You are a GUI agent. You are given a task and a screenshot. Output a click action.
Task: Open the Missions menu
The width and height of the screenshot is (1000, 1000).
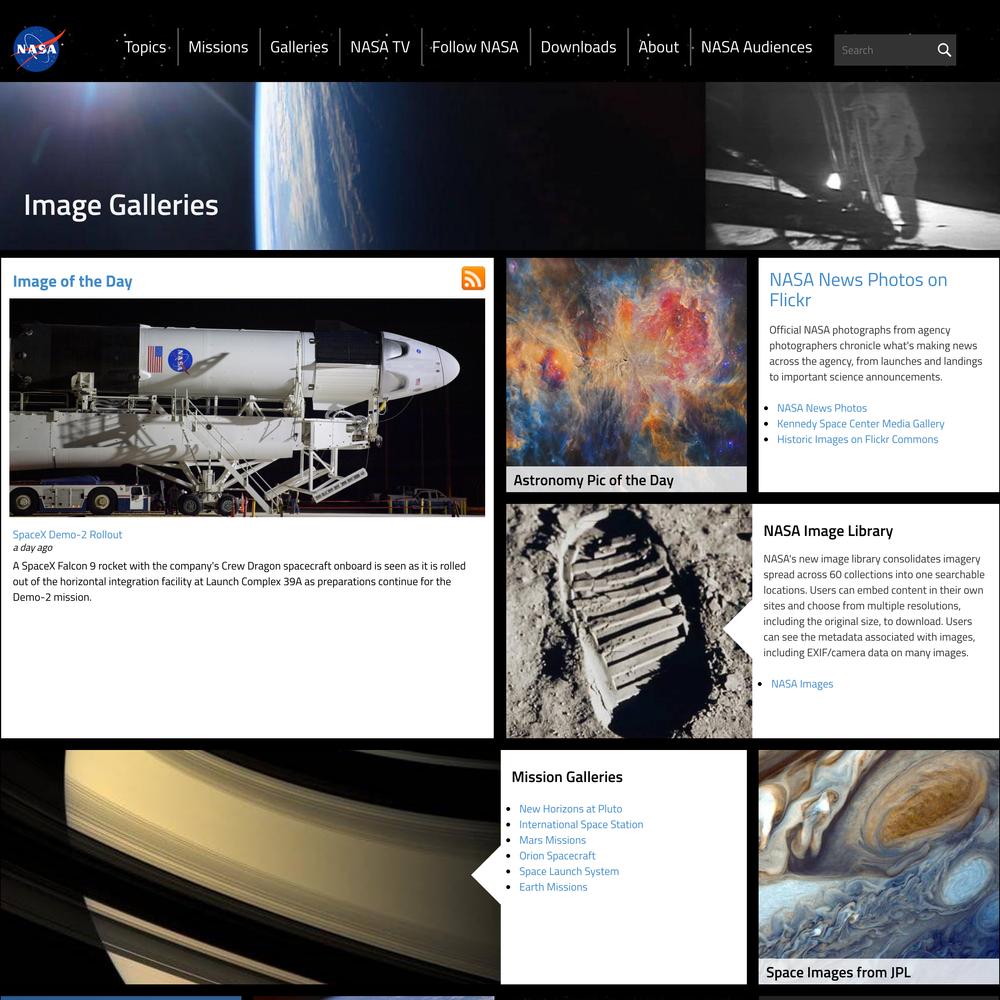[218, 47]
